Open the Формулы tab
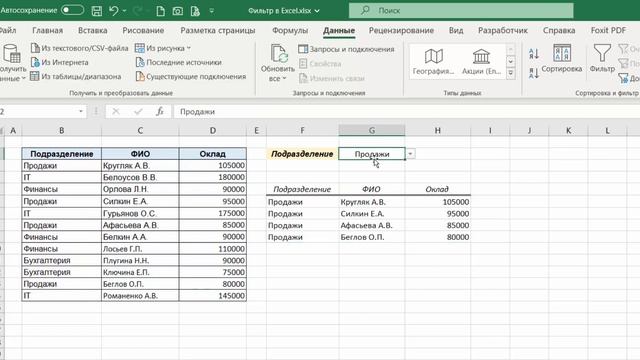 pos(290,30)
